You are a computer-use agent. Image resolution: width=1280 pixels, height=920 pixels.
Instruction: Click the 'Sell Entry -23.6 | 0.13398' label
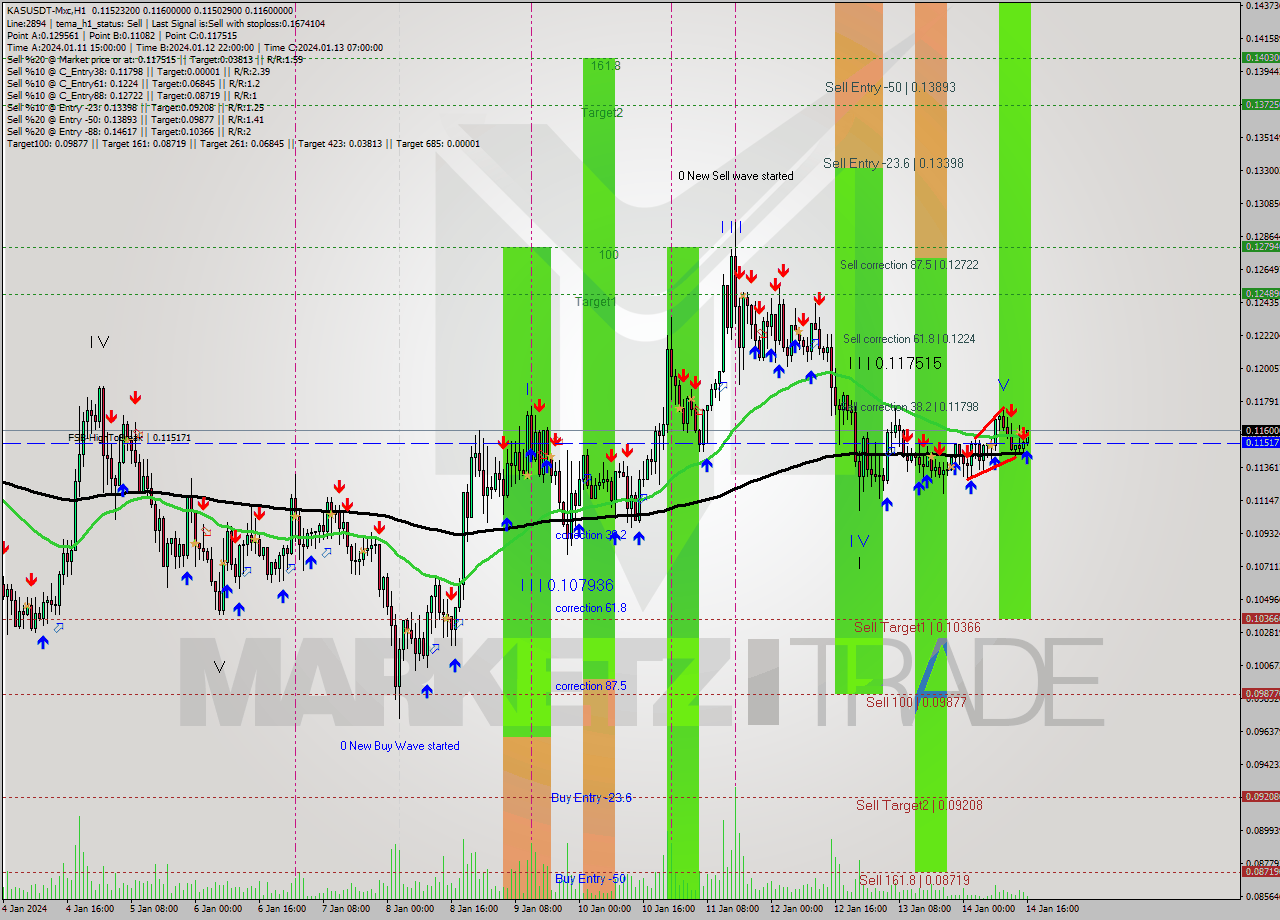(x=893, y=163)
